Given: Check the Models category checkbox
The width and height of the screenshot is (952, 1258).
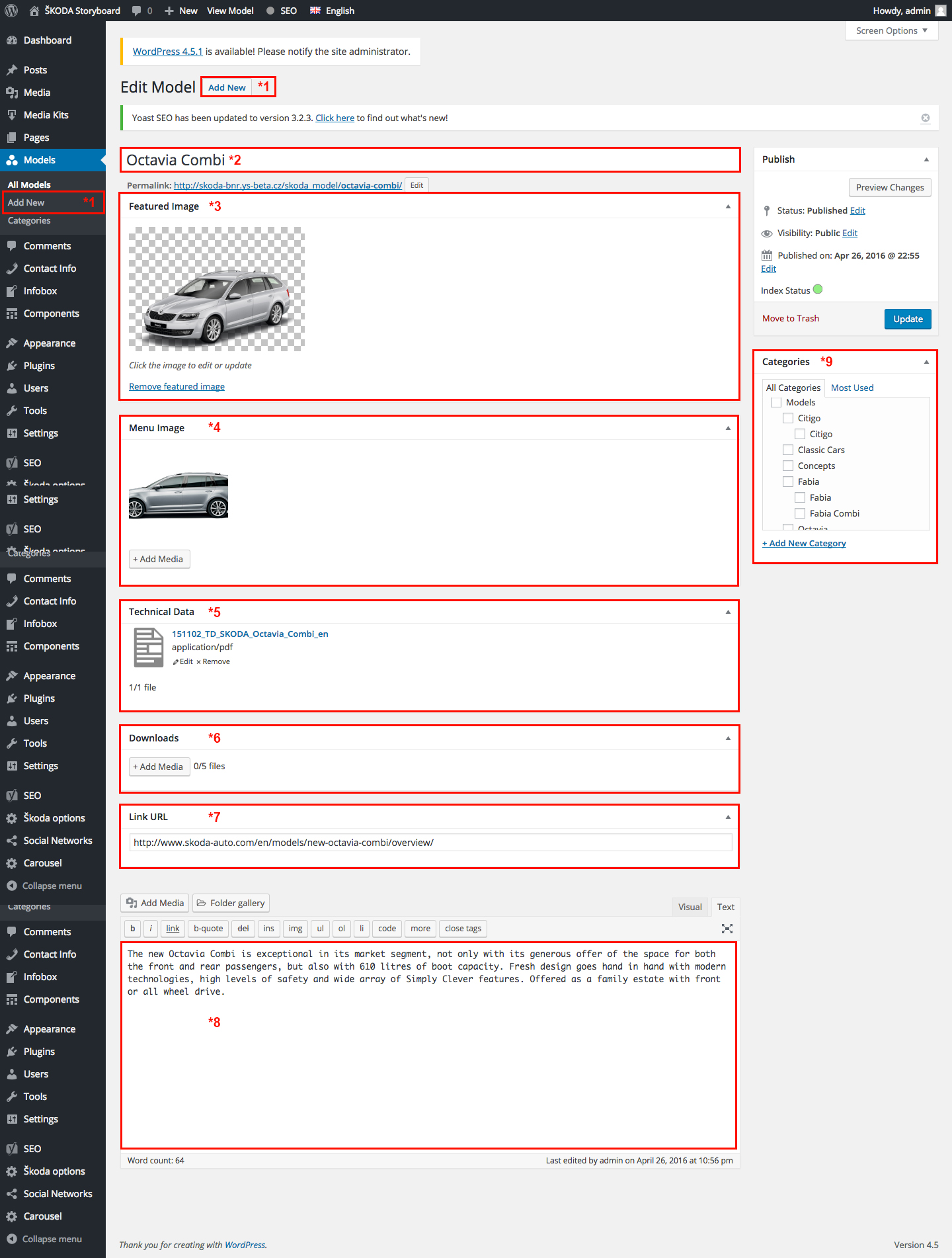Looking at the screenshot, I should click(x=776, y=402).
